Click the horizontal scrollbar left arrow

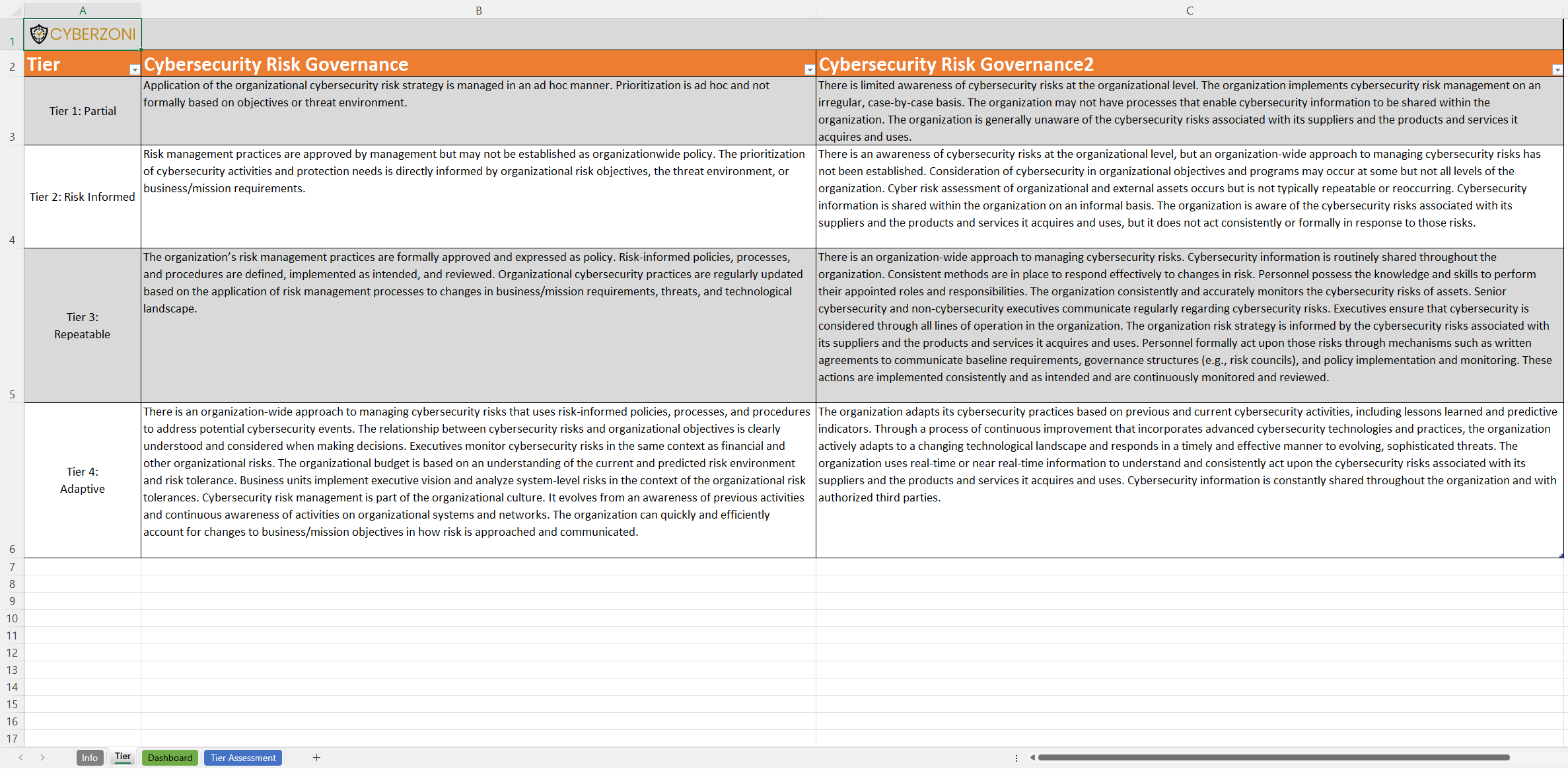tap(1032, 758)
